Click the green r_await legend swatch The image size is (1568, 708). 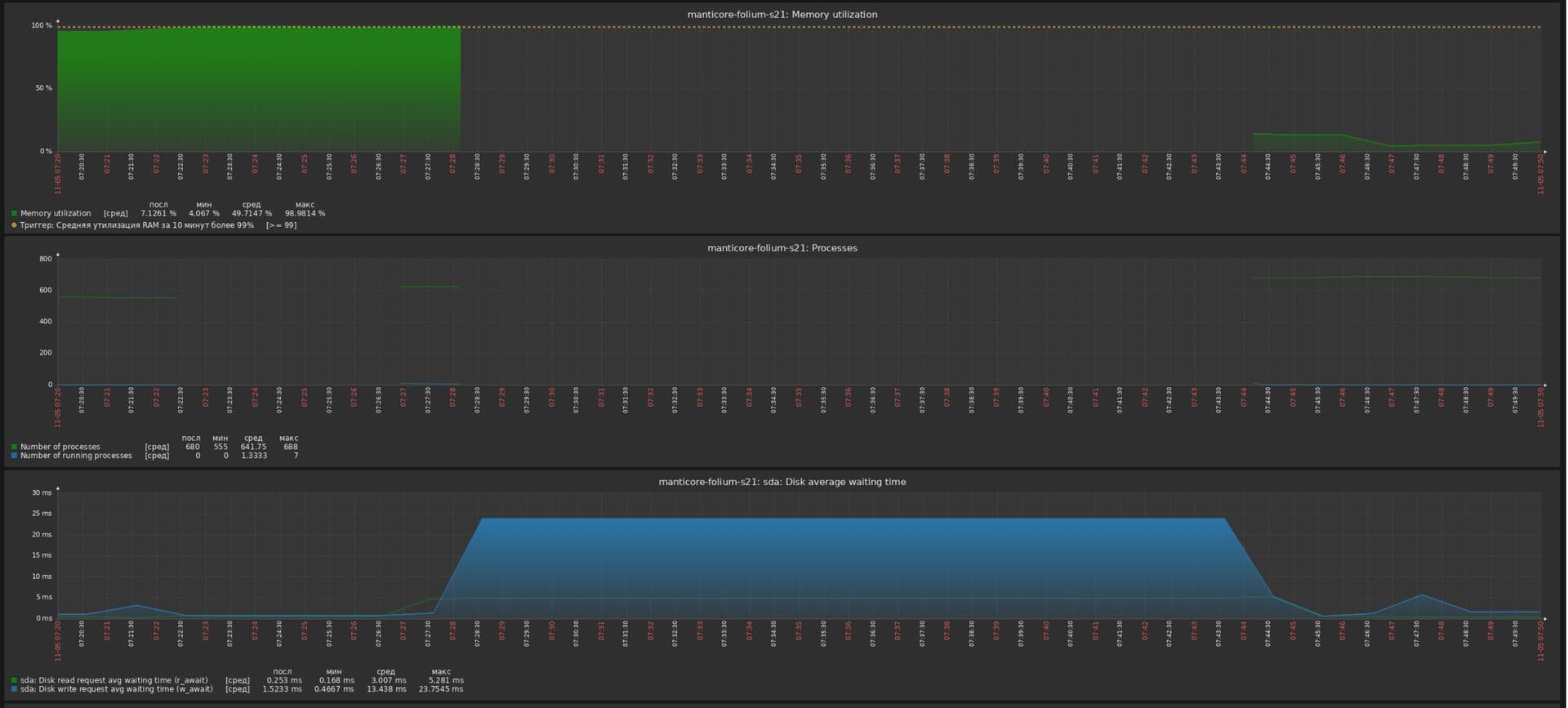pyautogui.click(x=14, y=680)
